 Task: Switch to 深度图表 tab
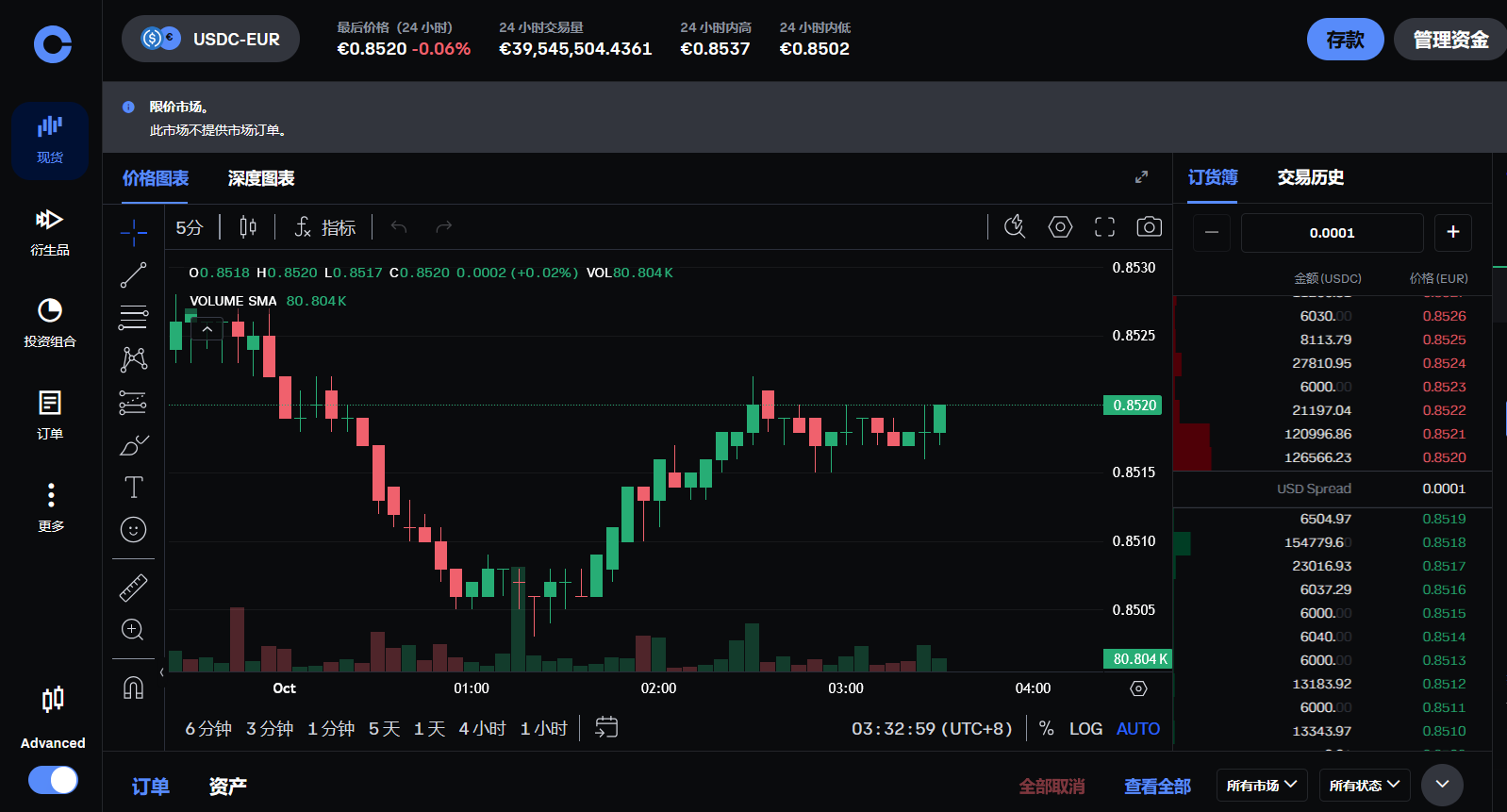point(261,178)
